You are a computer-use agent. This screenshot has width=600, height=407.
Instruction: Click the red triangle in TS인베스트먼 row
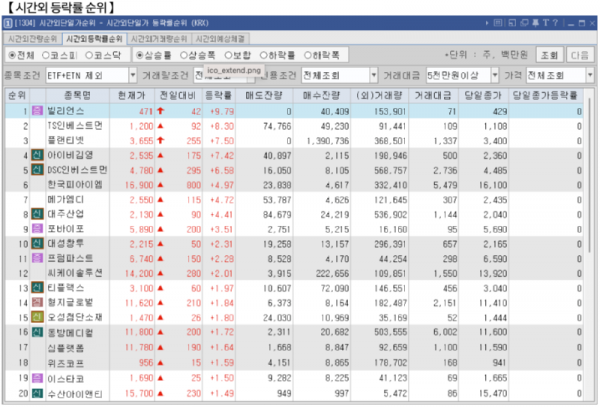[161, 126]
